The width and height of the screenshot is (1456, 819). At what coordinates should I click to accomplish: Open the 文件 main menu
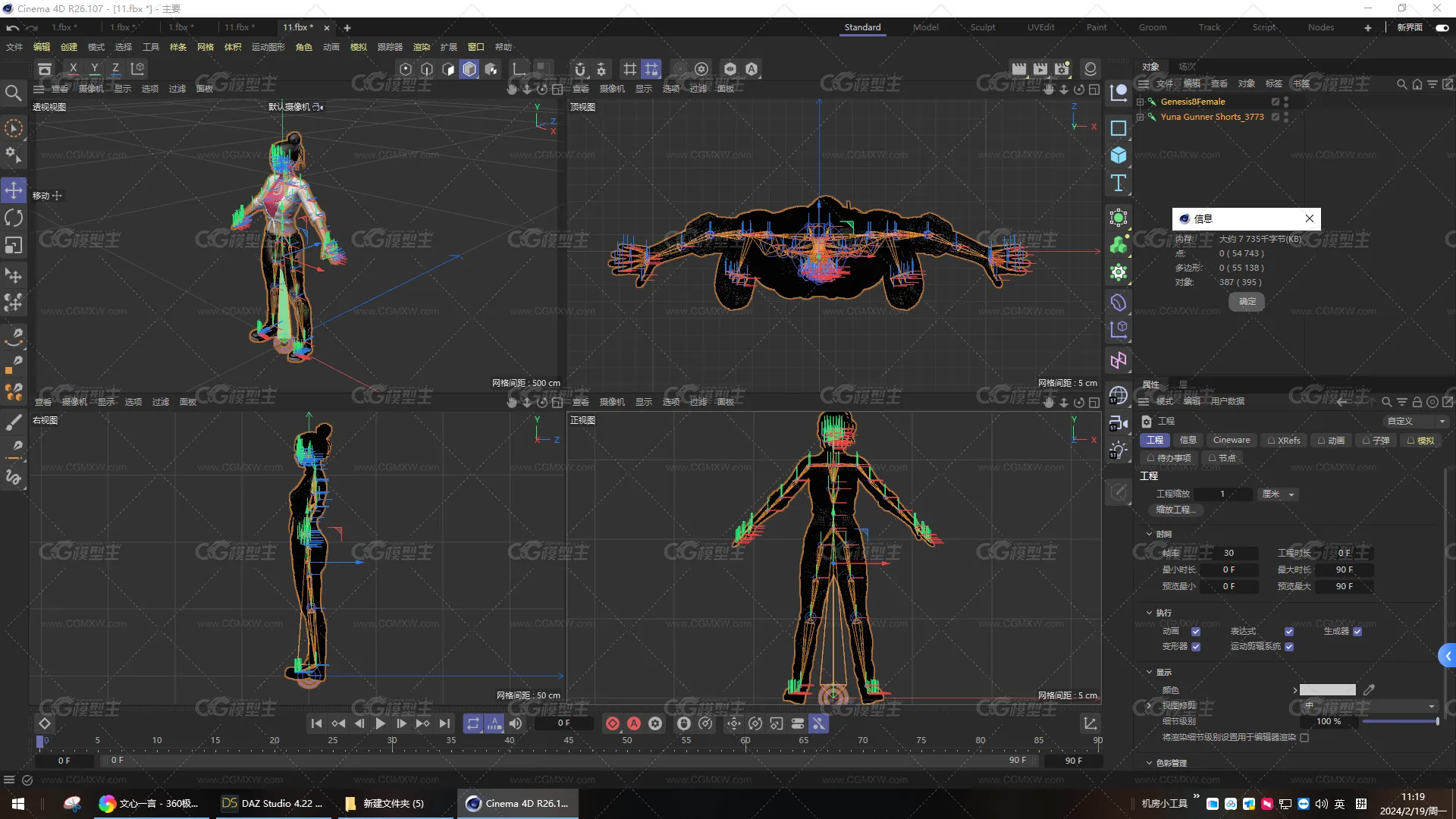click(x=14, y=47)
